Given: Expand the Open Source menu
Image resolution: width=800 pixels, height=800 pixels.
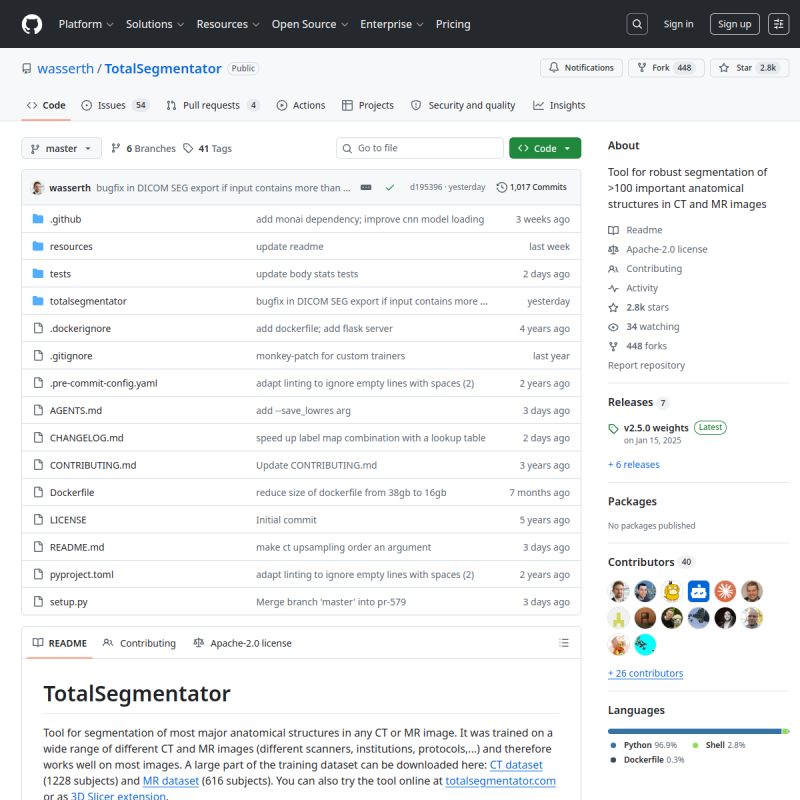Looking at the screenshot, I should click(309, 24).
